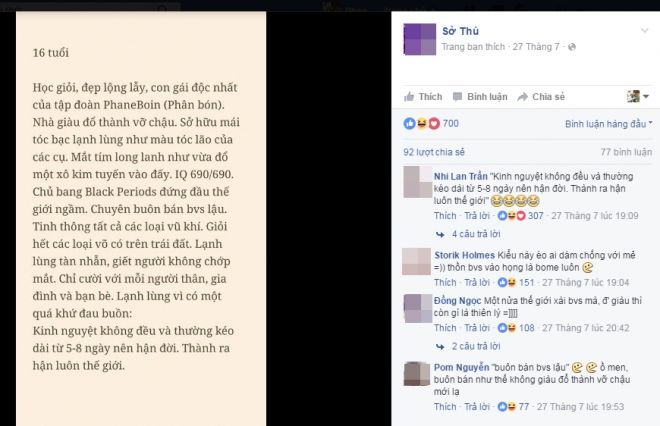The image size is (660, 426).
Task: Click the Chia sẻ share arrow icon
Action: pyautogui.click(x=522, y=97)
